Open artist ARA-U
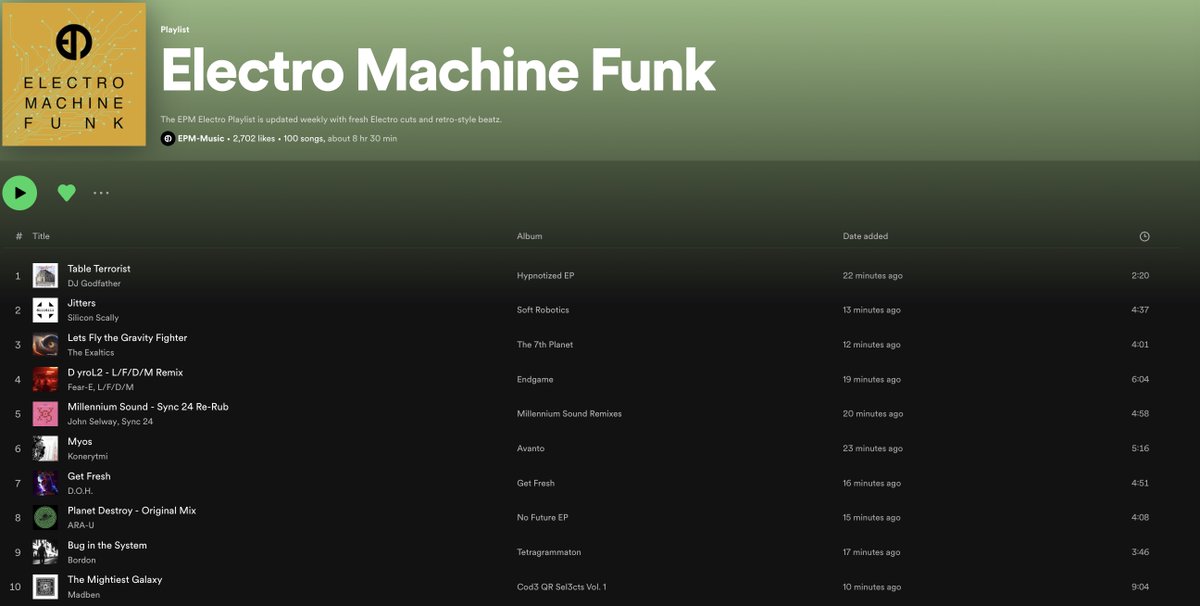Image resolution: width=1200 pixels, height=606 pixels. pyautogui.click(x=81, y=525)
